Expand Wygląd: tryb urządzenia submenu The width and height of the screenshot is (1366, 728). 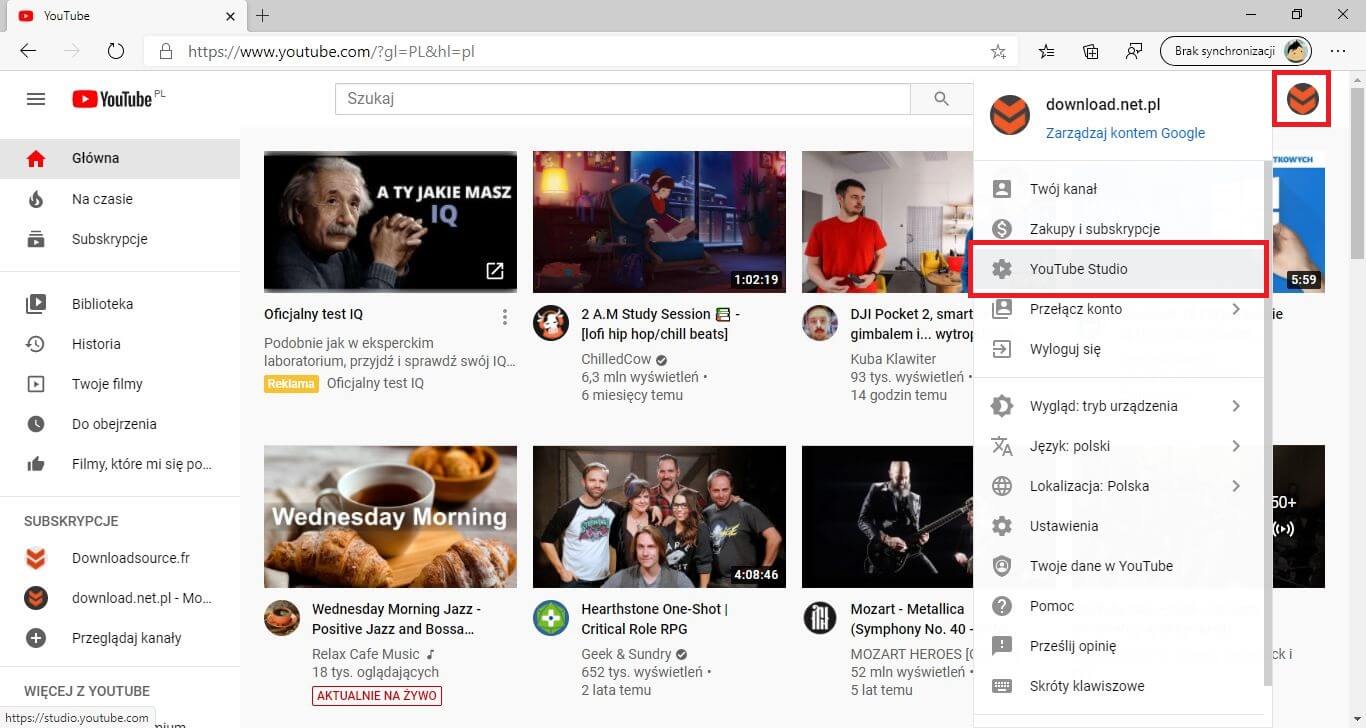click(x=1236, y=406)
